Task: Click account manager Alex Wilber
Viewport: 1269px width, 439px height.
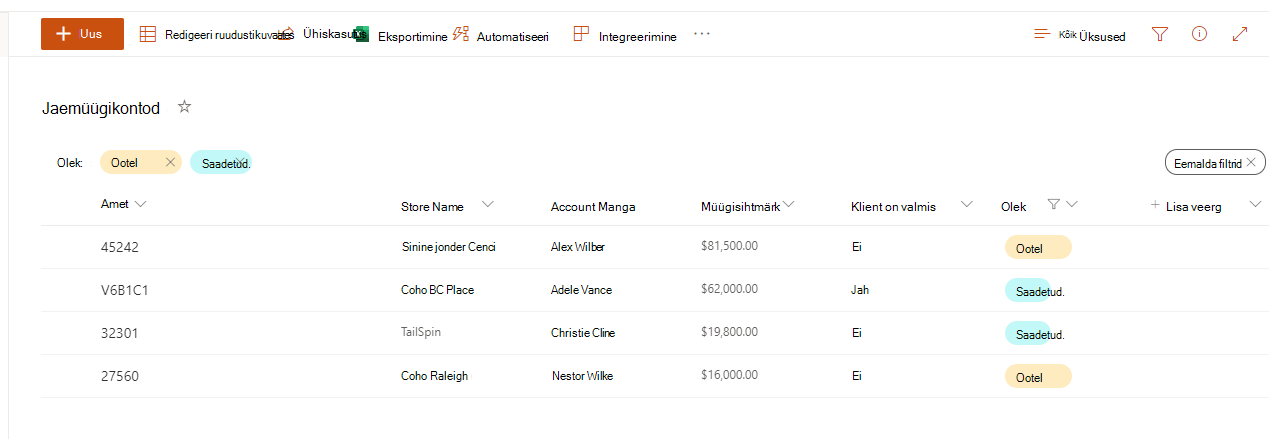Action: click(x=578, y=247)
